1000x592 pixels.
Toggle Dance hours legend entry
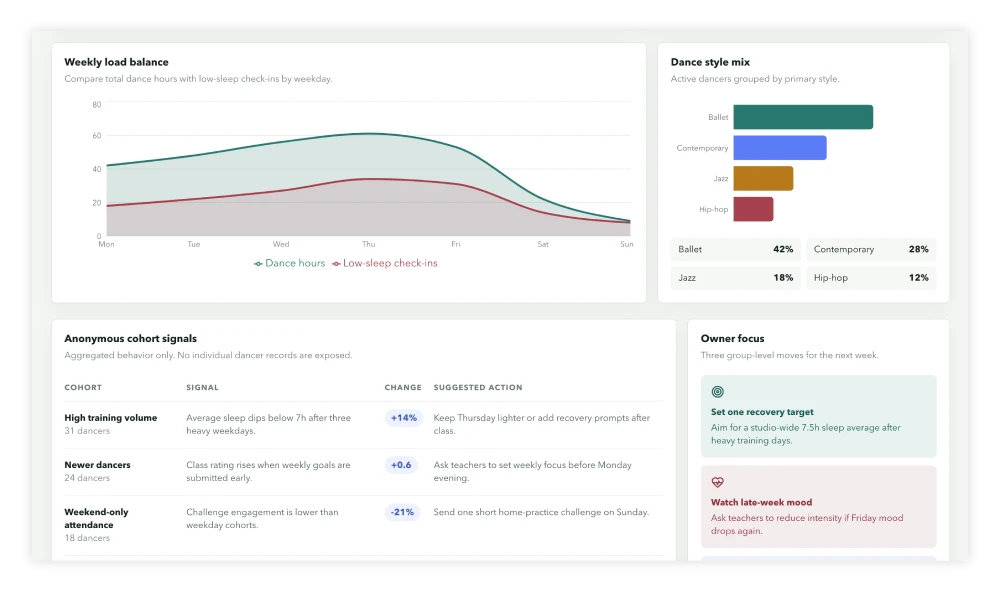click(x=290, y=263)
